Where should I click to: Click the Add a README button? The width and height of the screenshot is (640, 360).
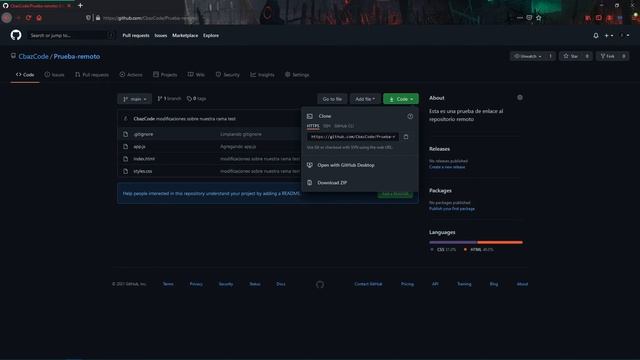pos(395,194)
